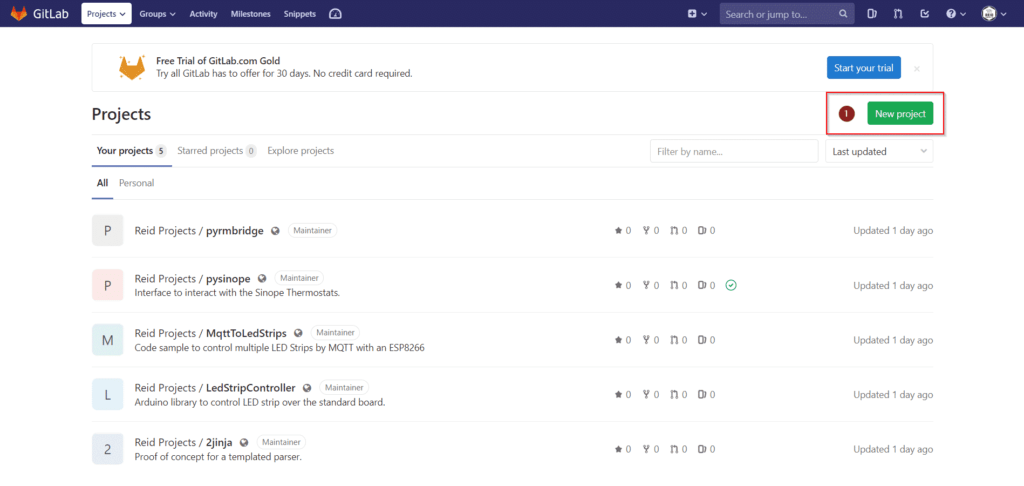
Task: Focus the Search or jump to field
Action: point(787,14)
